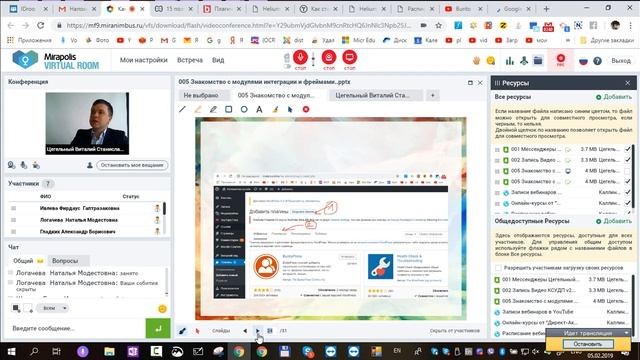Select the rectangle shape tool
Viewport: 640px width, 360px height.
pos(229,109)
